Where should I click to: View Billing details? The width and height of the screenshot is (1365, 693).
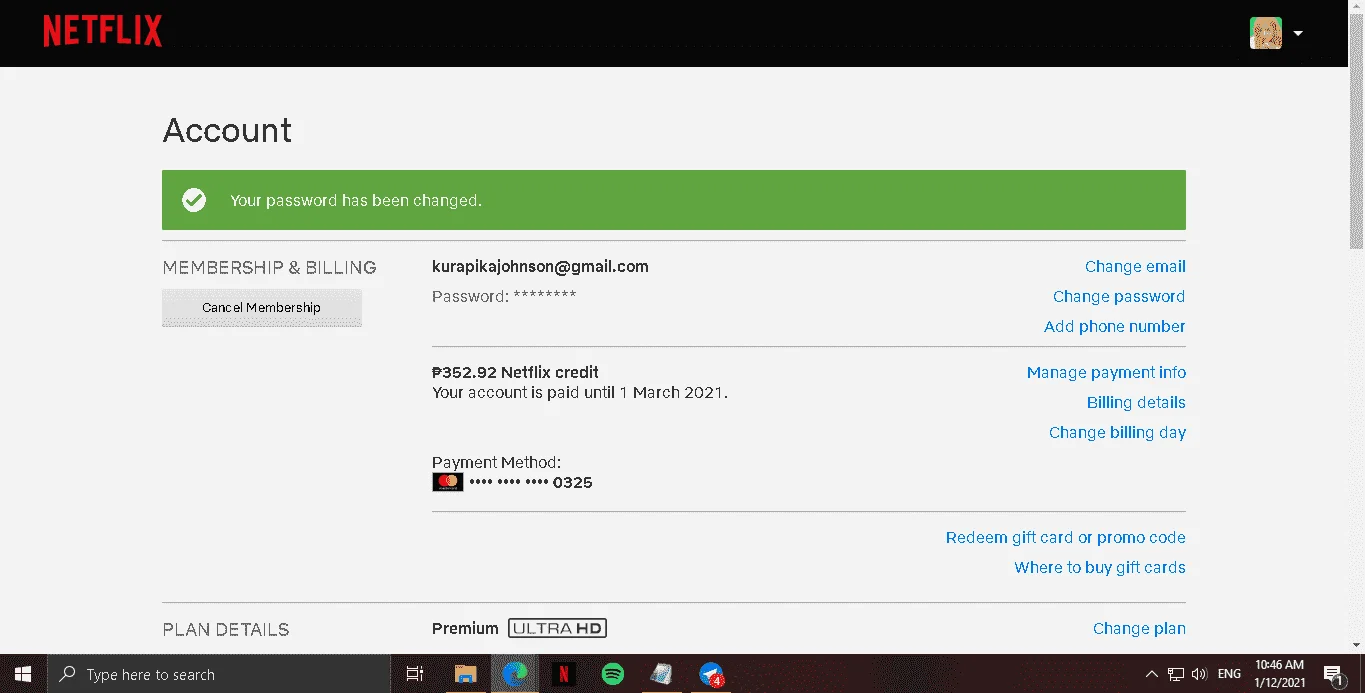point(1136,403)
